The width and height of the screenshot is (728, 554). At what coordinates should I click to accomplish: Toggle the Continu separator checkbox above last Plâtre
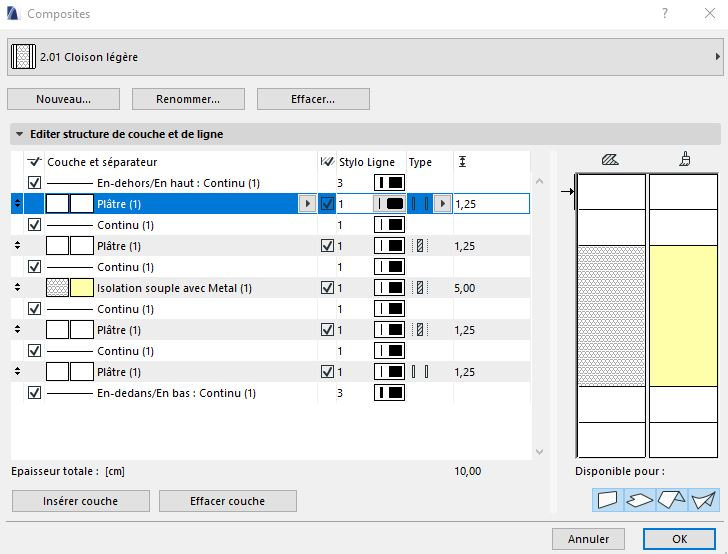[34, 351]
